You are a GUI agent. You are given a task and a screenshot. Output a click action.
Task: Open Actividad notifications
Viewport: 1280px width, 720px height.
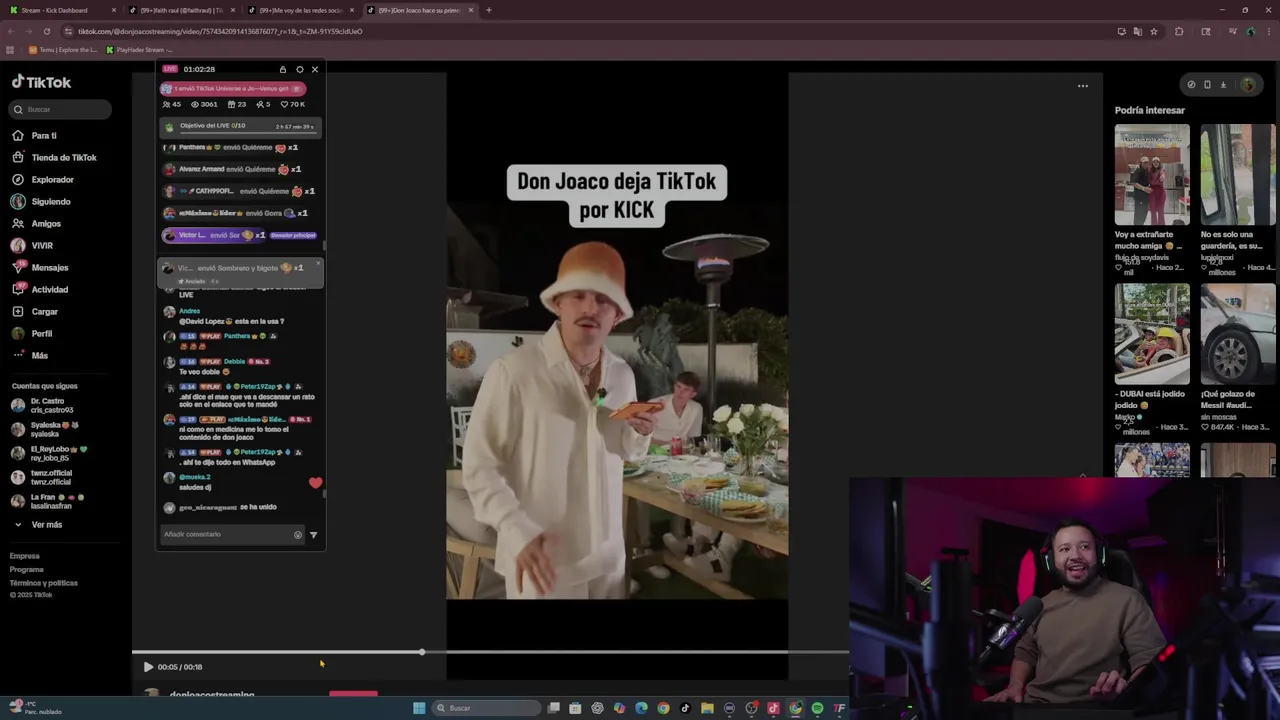click(40, 289)
